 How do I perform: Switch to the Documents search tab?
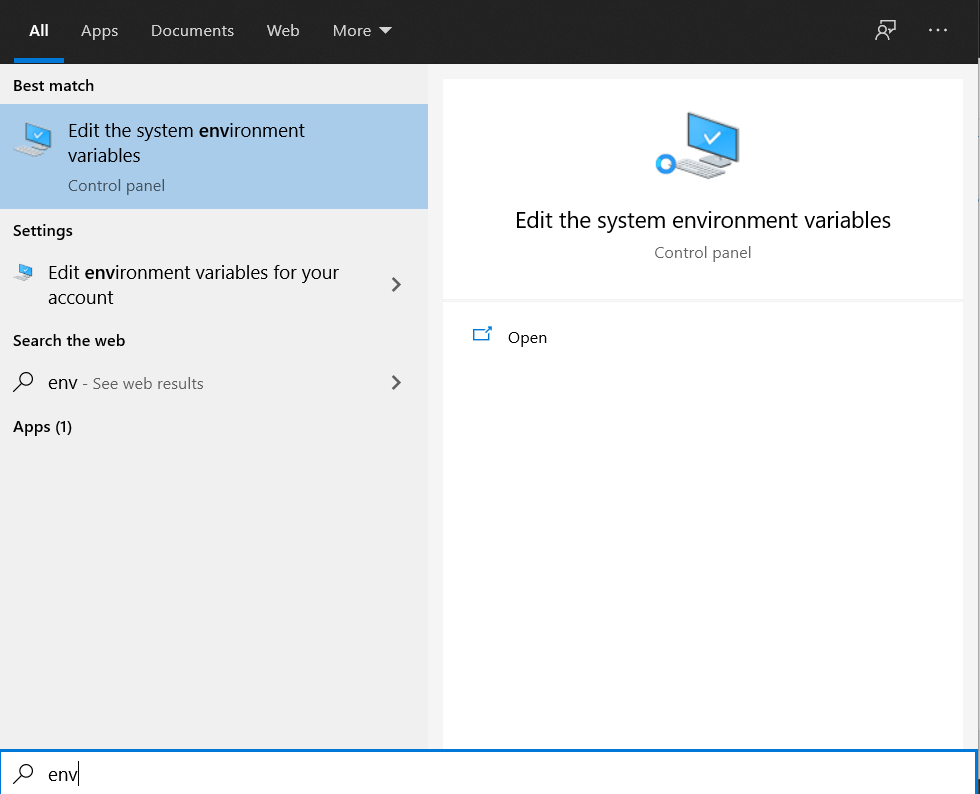coord(192,31)
